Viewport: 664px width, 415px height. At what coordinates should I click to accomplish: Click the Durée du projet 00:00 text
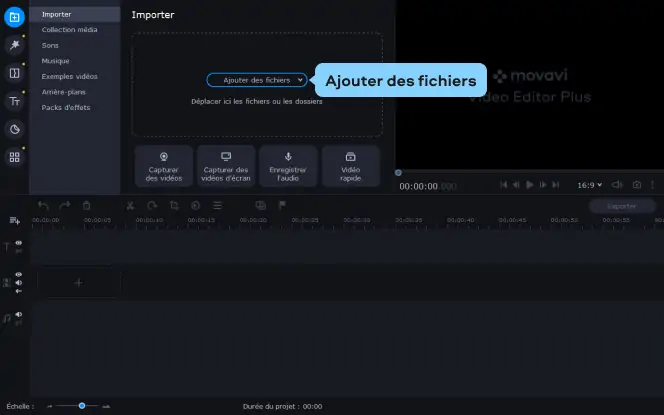(282, 407)
